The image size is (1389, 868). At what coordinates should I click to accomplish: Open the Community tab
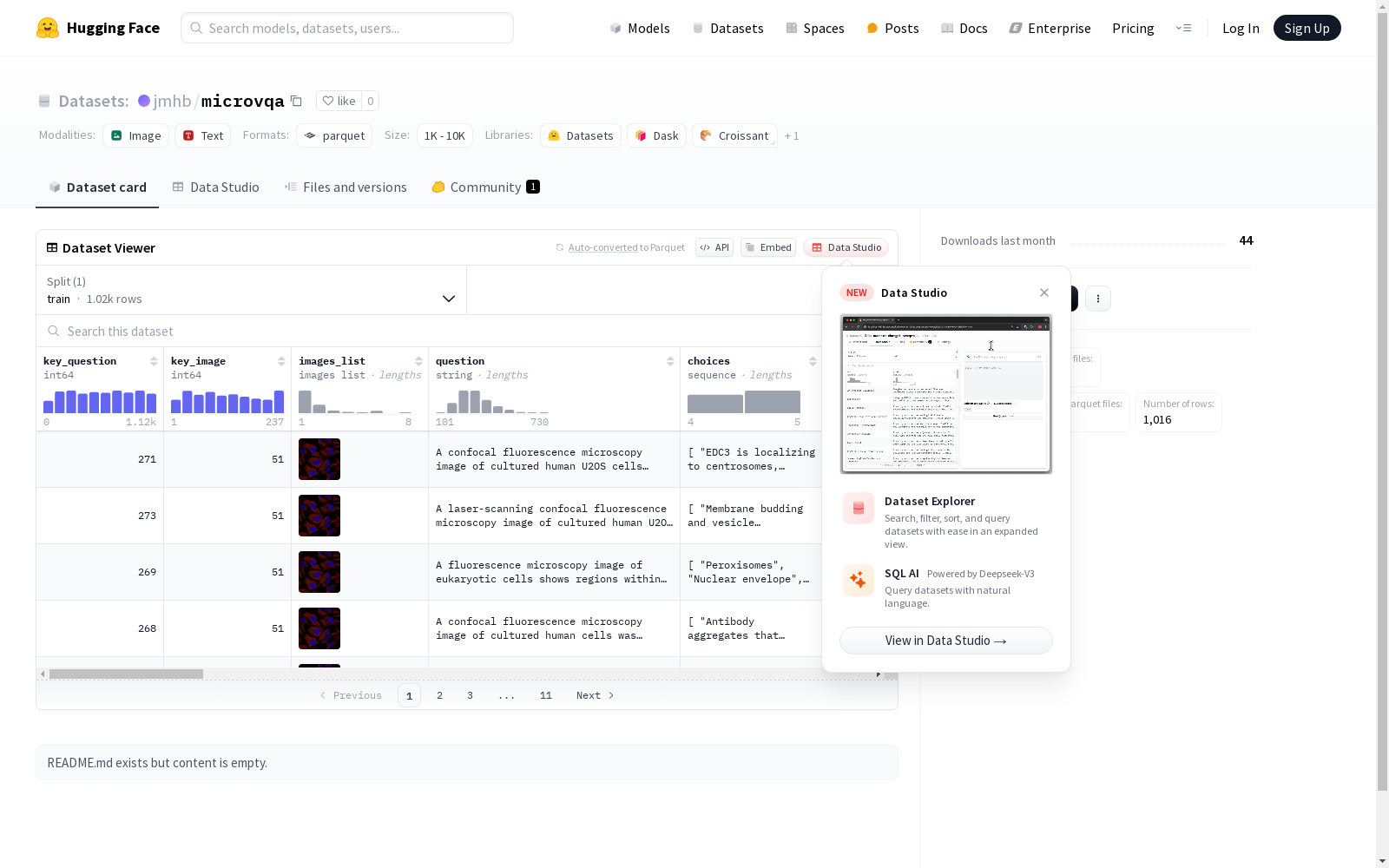point(485,187)
